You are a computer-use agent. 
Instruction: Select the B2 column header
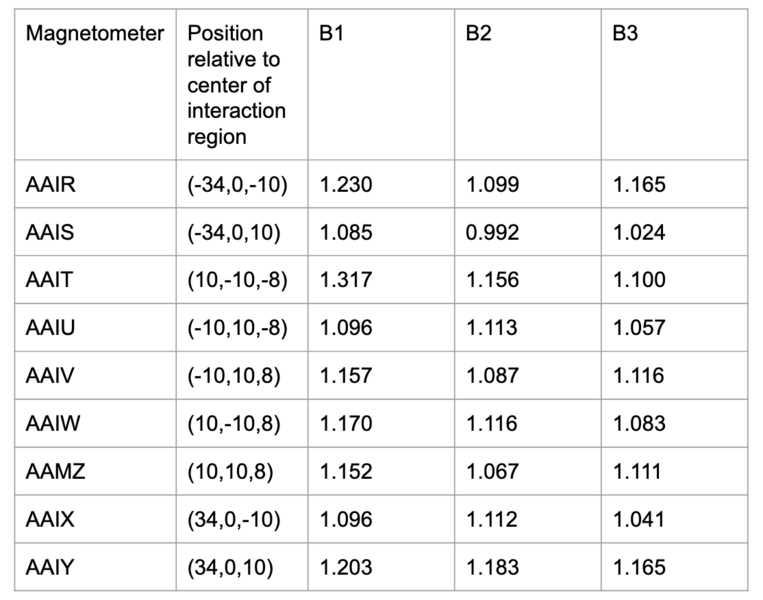tap(479, 34)
